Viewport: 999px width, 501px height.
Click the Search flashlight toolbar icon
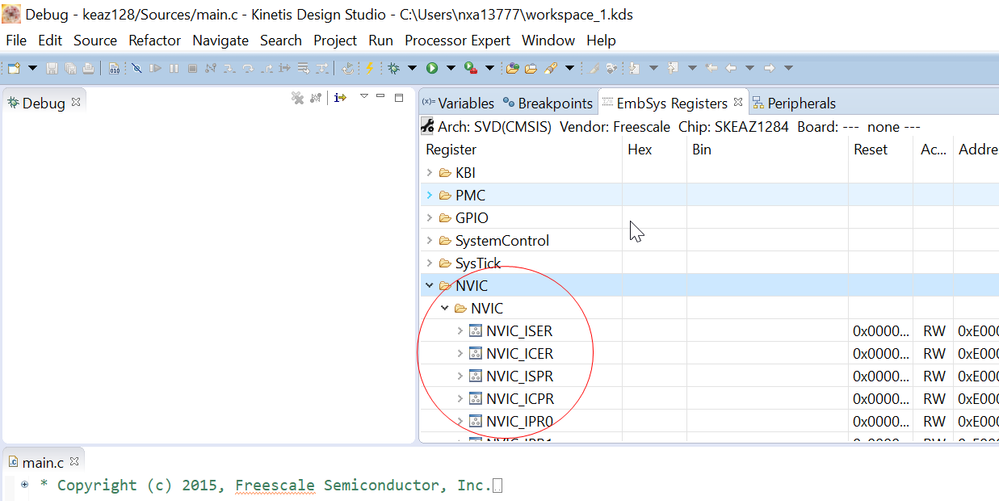pos(550,68)
